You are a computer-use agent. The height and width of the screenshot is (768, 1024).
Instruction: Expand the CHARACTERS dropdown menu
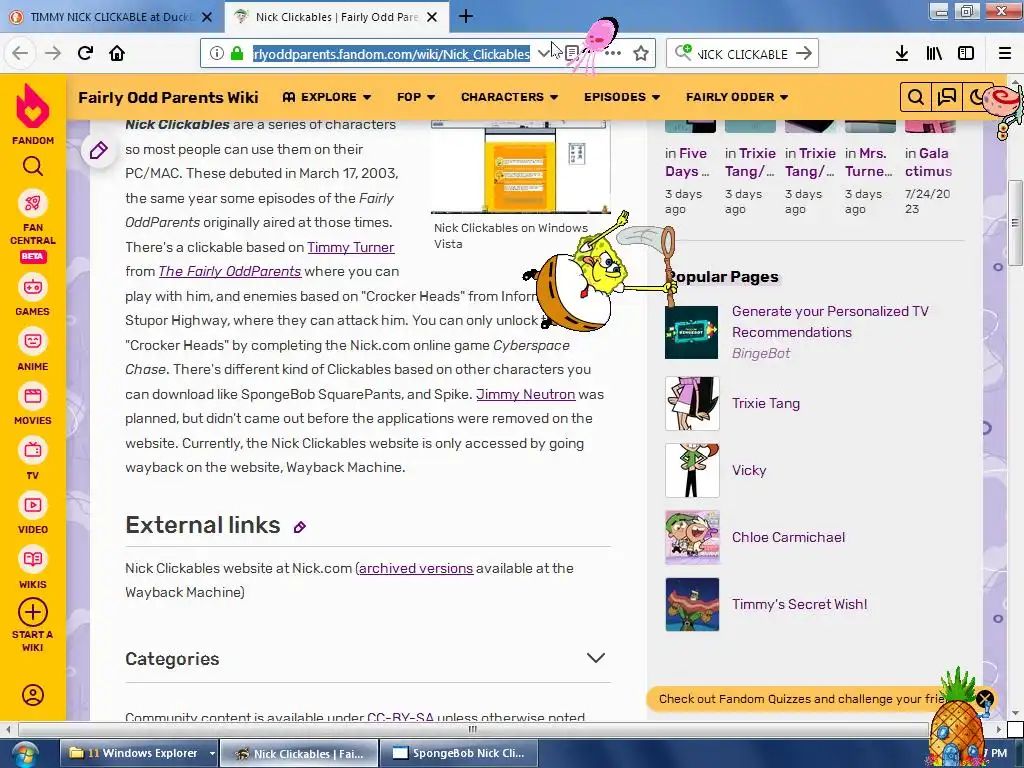[509, 97]
